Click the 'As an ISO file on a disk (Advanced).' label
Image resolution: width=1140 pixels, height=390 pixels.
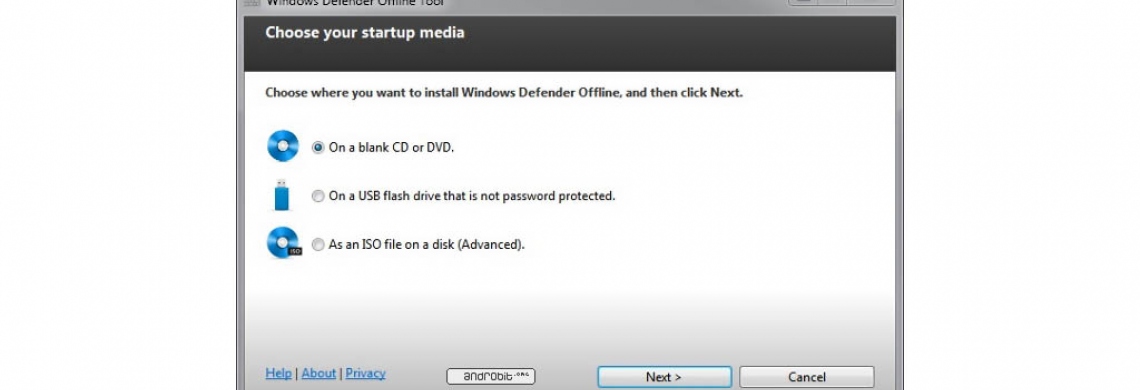coord(427,245)
